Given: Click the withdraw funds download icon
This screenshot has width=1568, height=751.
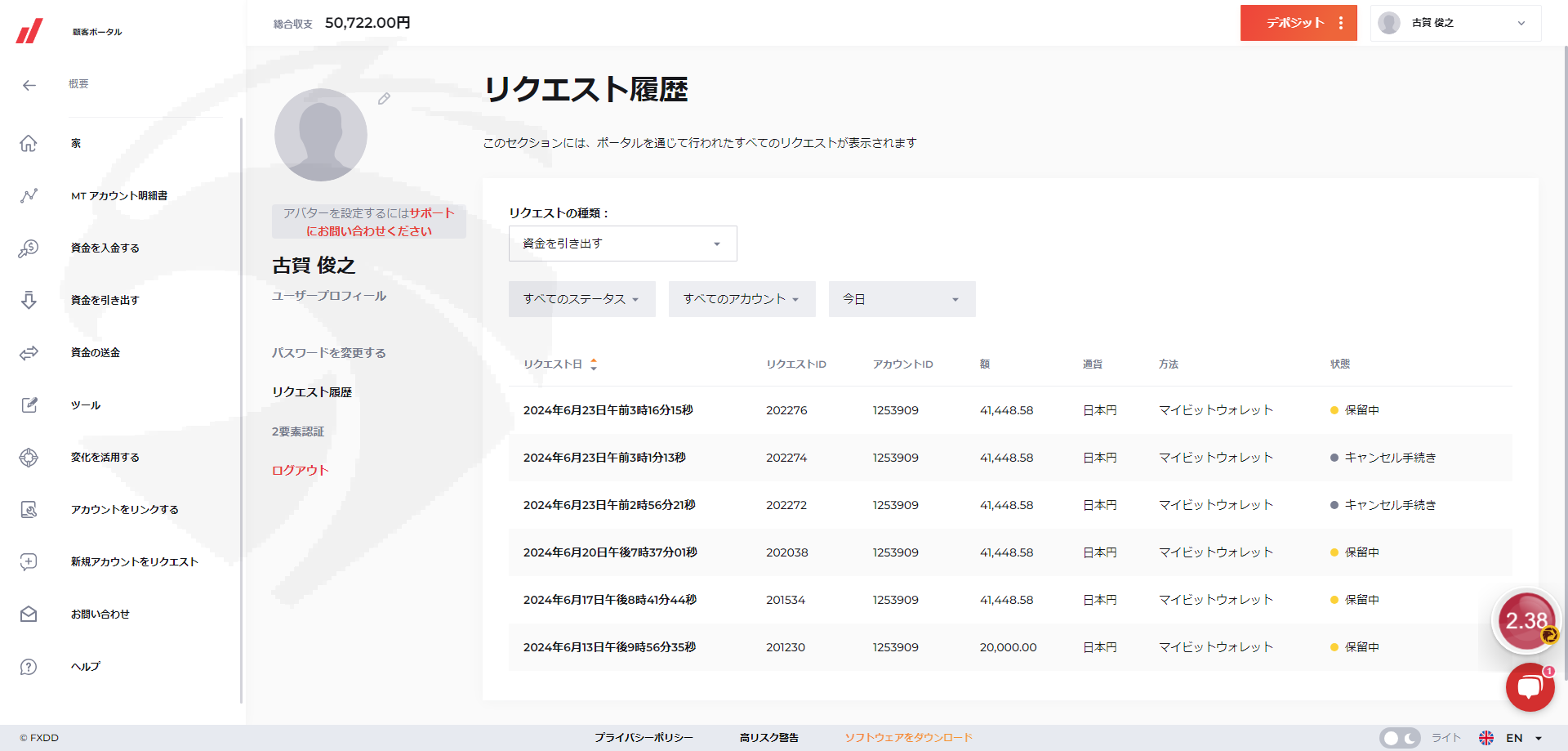Looking at the screenshot, I should click(x=29, y=301).
